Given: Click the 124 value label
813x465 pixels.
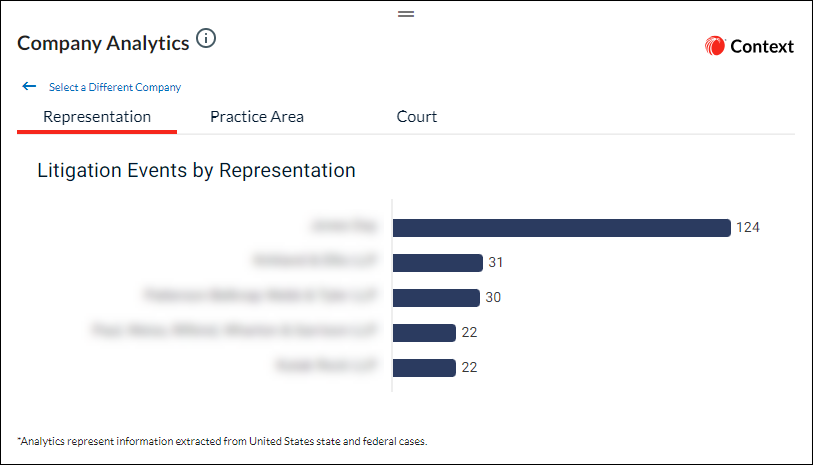Looking at the screenshot, I should pos(748,228).
